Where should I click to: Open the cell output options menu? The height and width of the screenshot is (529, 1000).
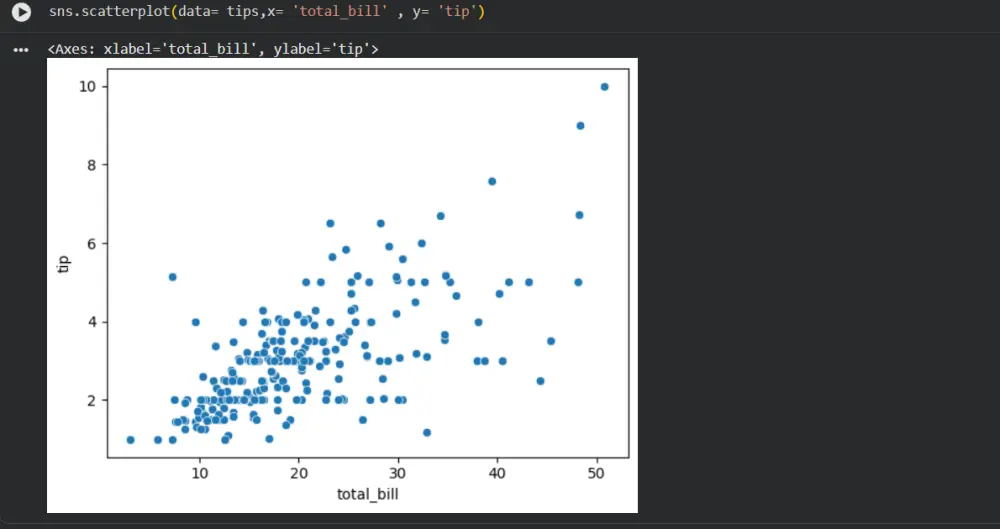21,50
